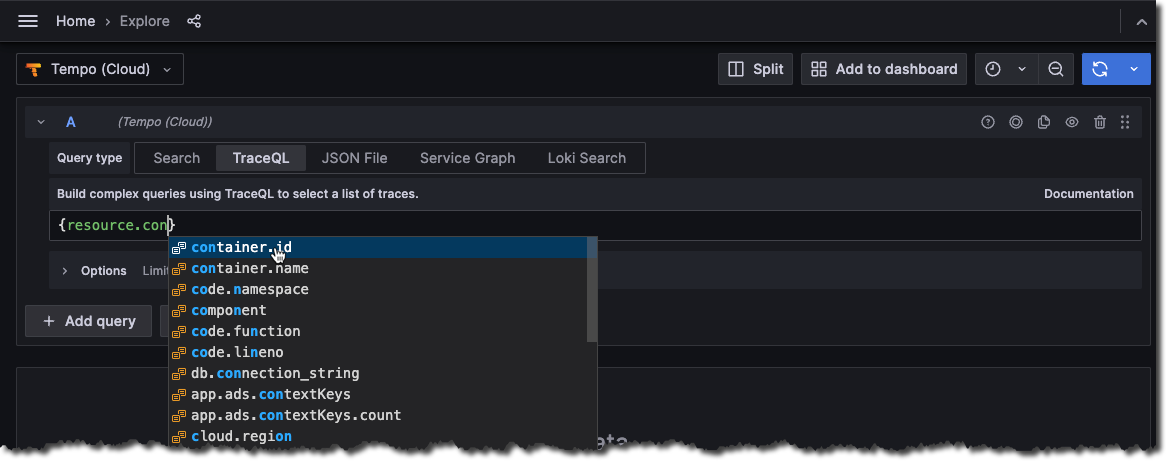1166x461 pixels.
Task: Click the drag handle for query A
Action: pyautogui.click(x=1125, y=122)
